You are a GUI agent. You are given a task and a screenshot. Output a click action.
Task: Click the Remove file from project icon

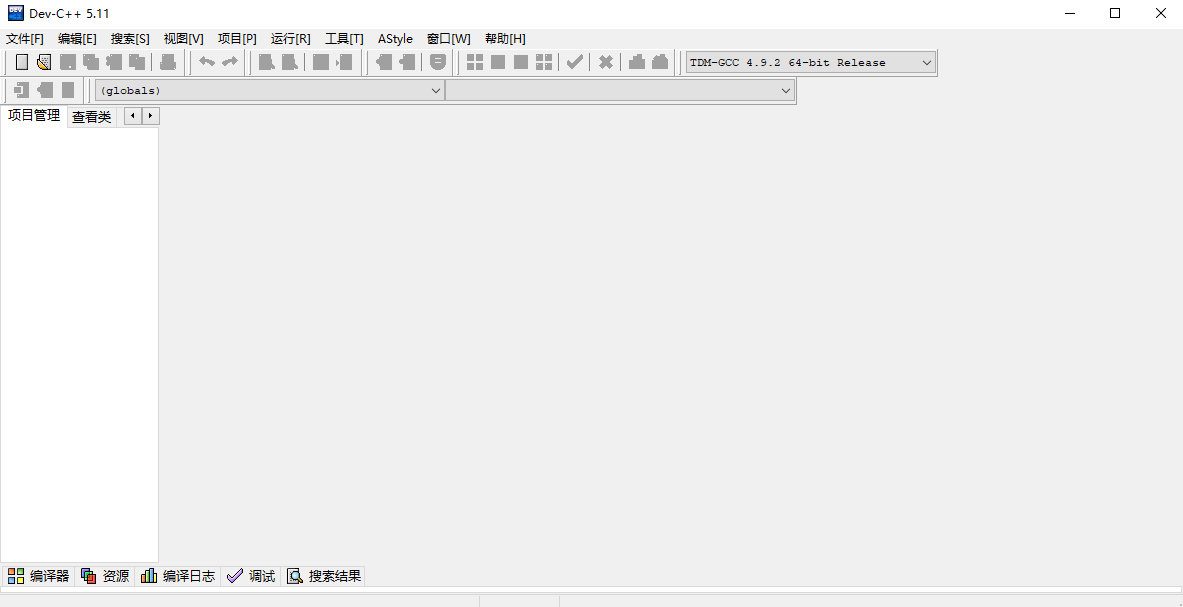point(407,62)
